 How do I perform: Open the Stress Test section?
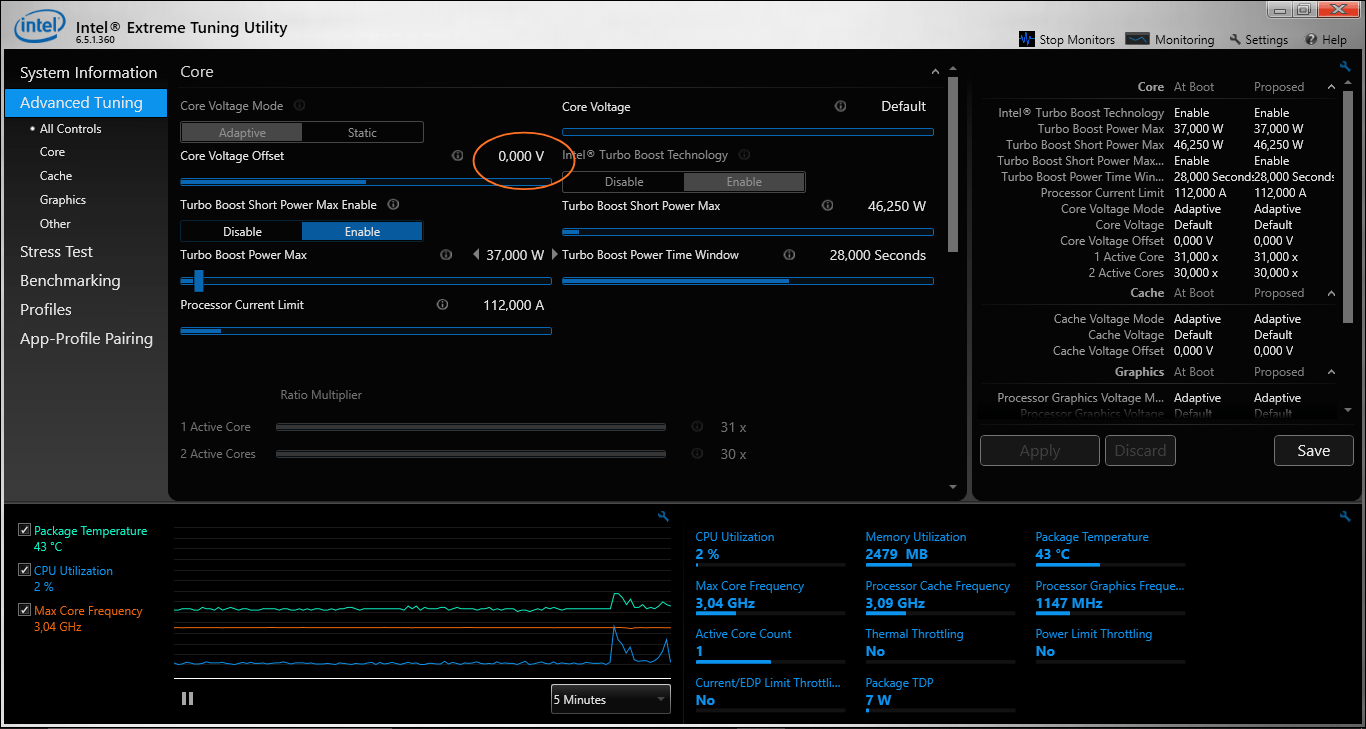56,252
